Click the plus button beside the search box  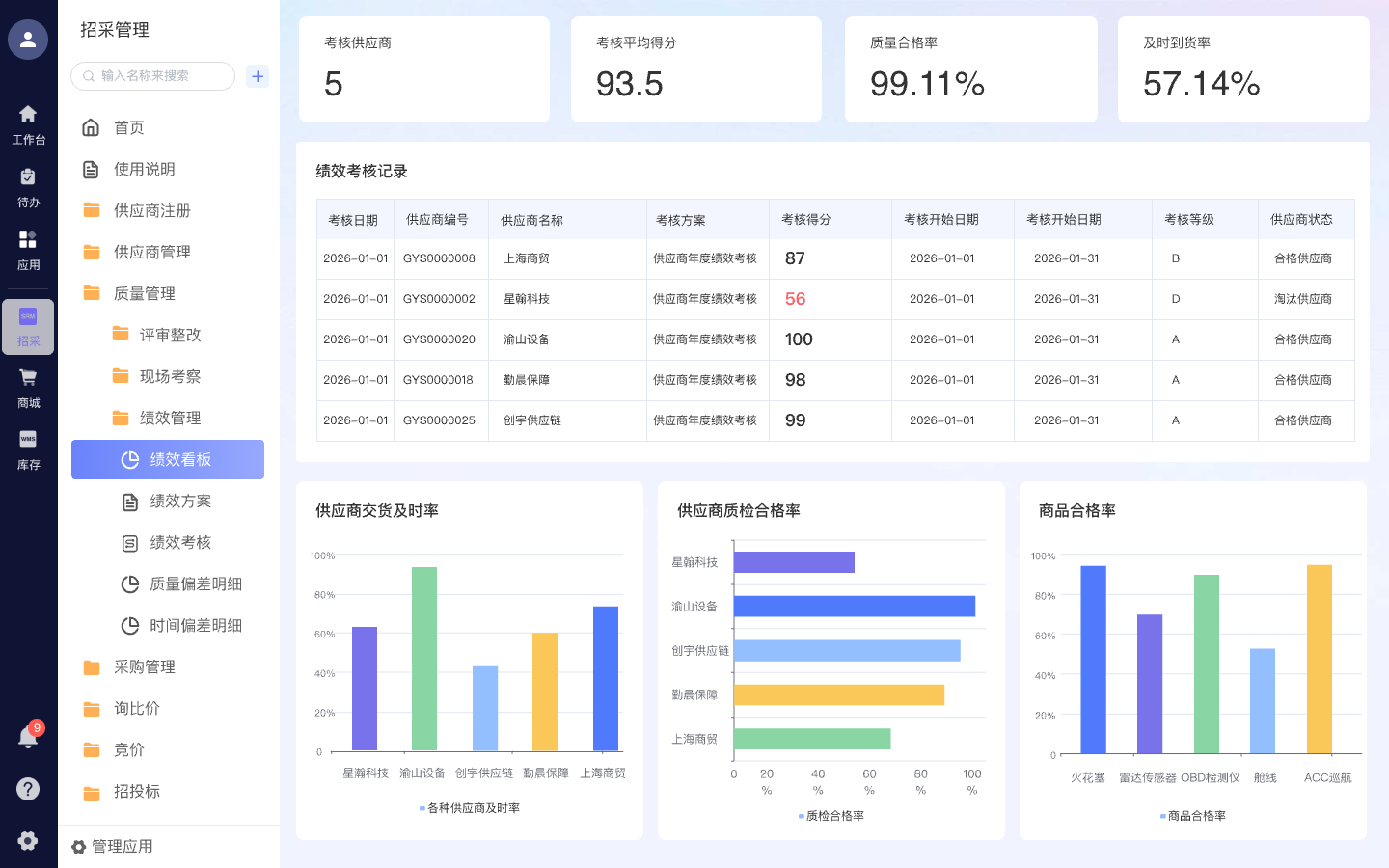coord(257,76)
